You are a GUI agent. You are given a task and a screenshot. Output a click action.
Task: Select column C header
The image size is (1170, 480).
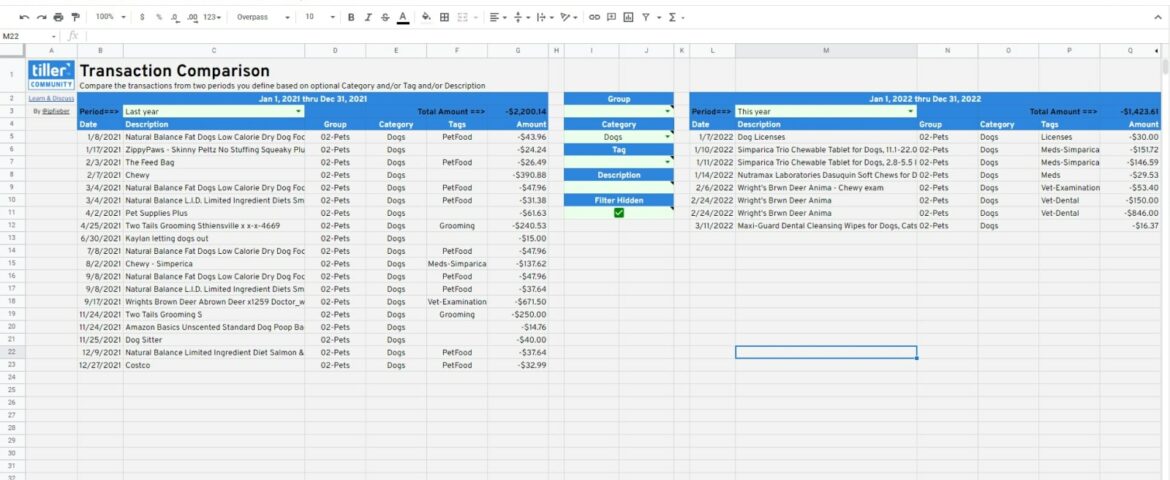tap(214, 50)
